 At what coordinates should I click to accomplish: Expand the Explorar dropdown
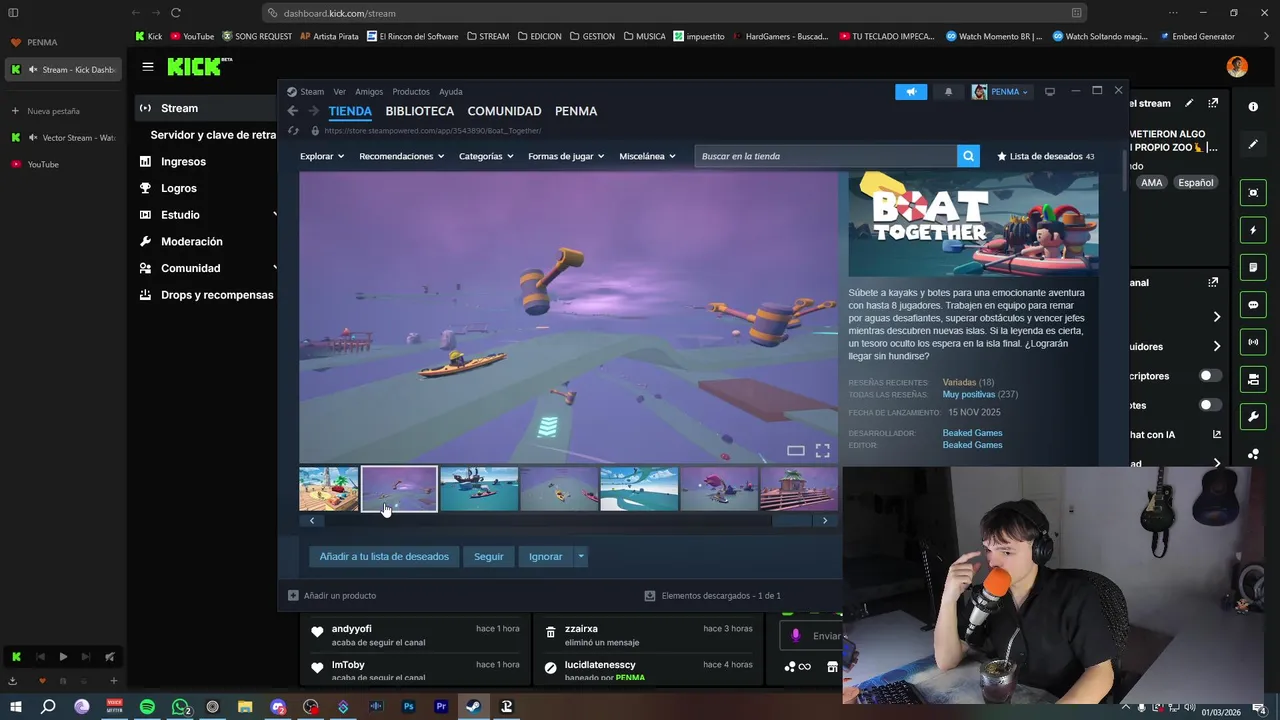click(322, 156)
